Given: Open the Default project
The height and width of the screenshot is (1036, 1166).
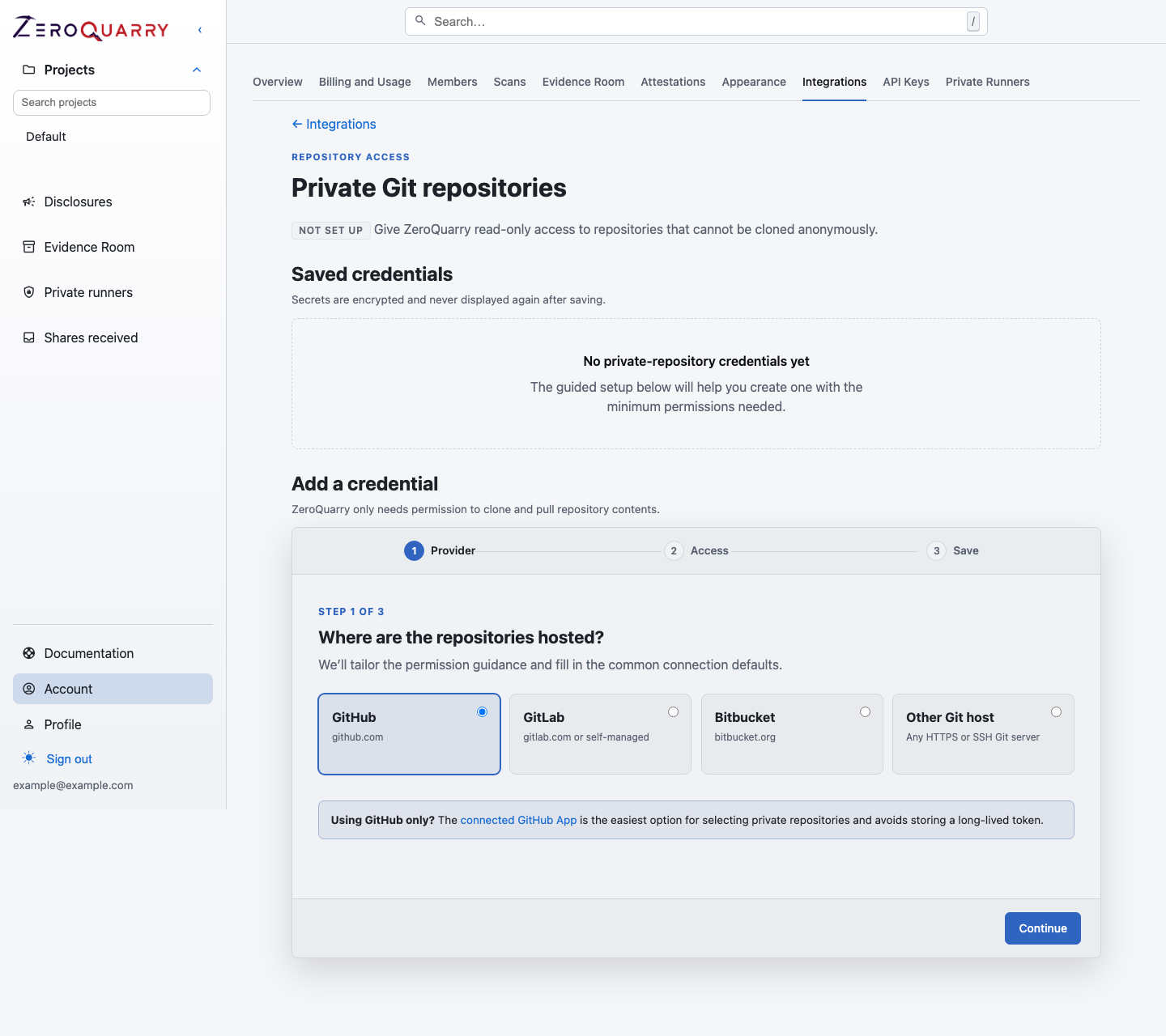Looking at the screenshot, I should pyautogui.click(x=46, y=137).
